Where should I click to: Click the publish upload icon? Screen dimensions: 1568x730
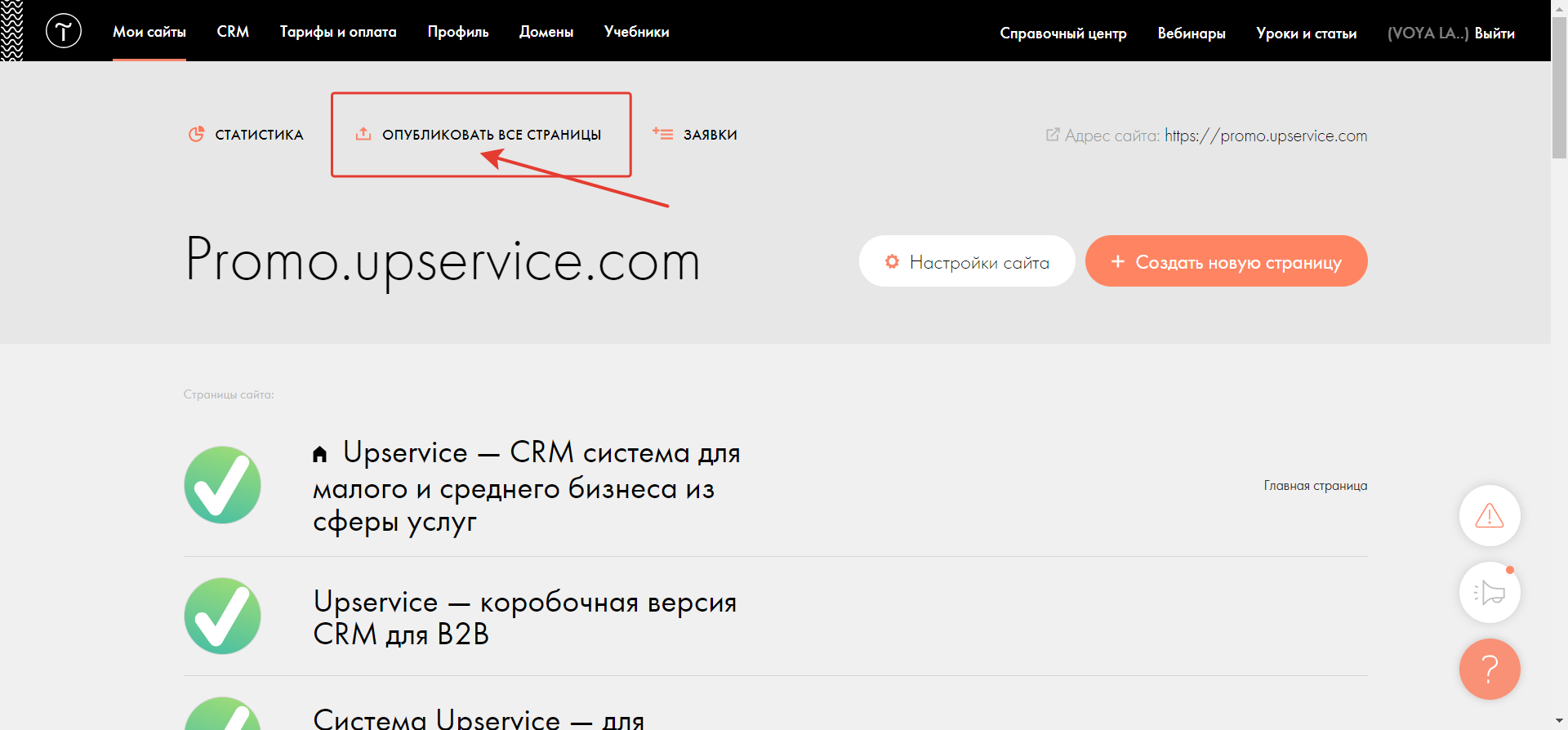[x=363, y=134]
